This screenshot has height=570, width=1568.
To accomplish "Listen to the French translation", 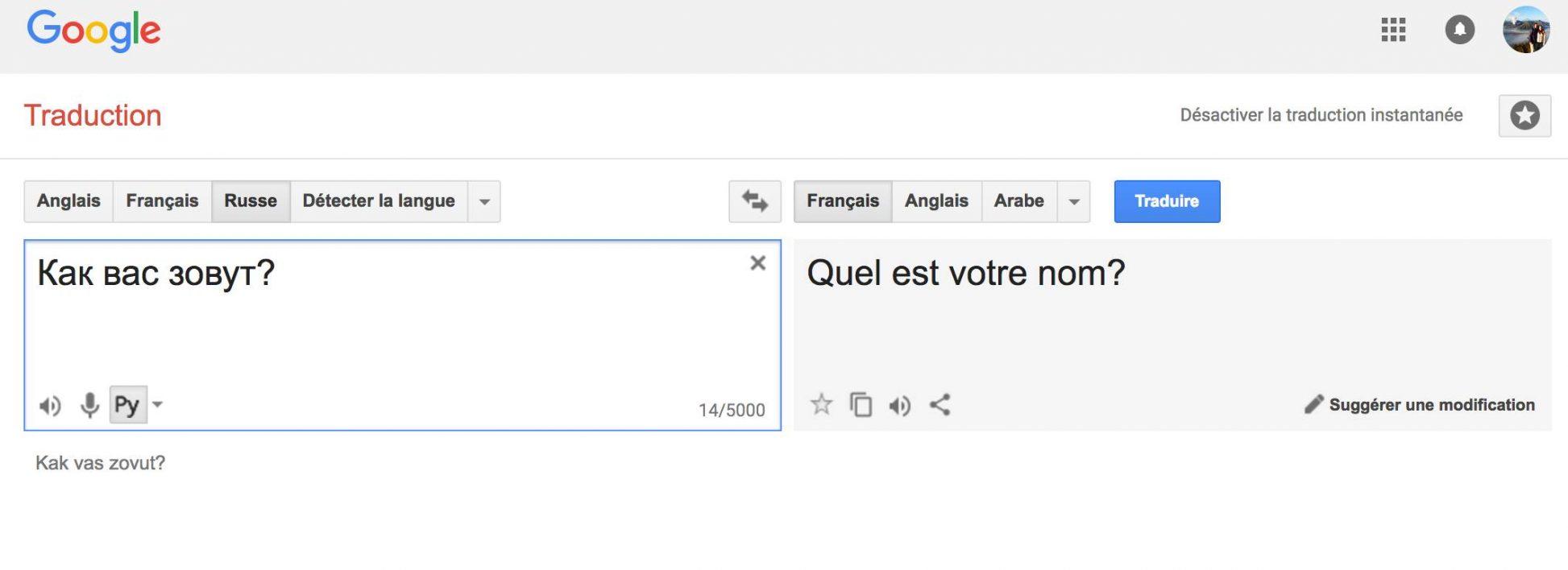I will (x=900, y=405).
